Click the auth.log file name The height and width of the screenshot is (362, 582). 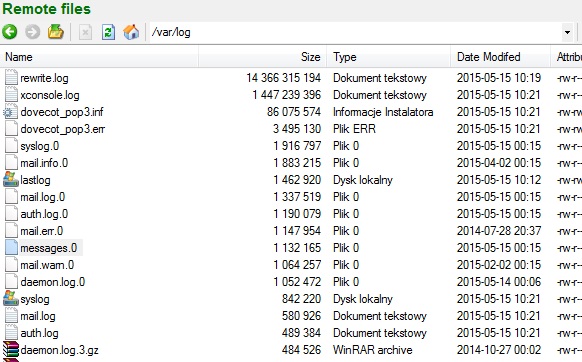pyautogui.click(x=39, y=333)
